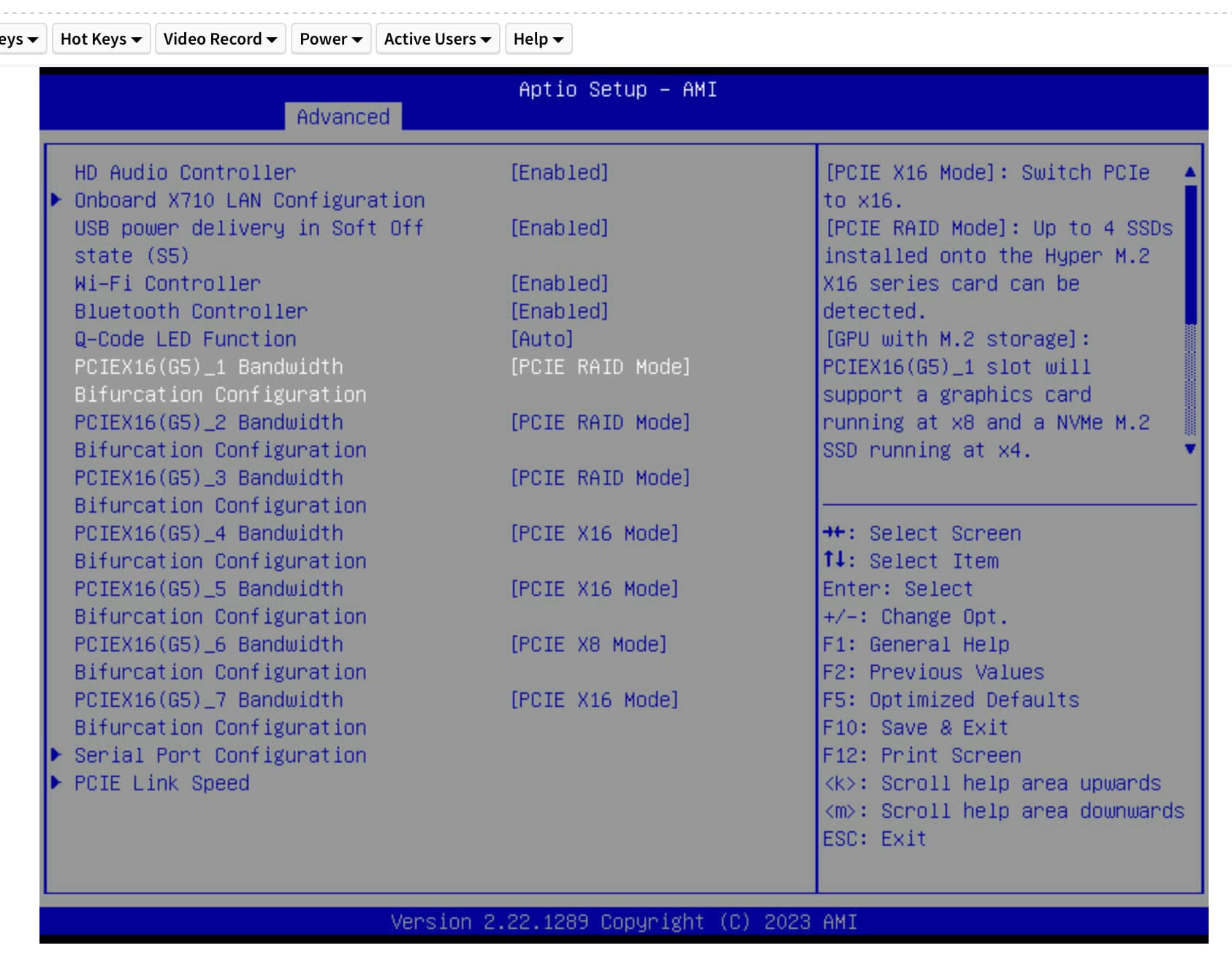Screen dimensions: 1232x967
Task: Select the Advanced tab
Action: point(343,117)
